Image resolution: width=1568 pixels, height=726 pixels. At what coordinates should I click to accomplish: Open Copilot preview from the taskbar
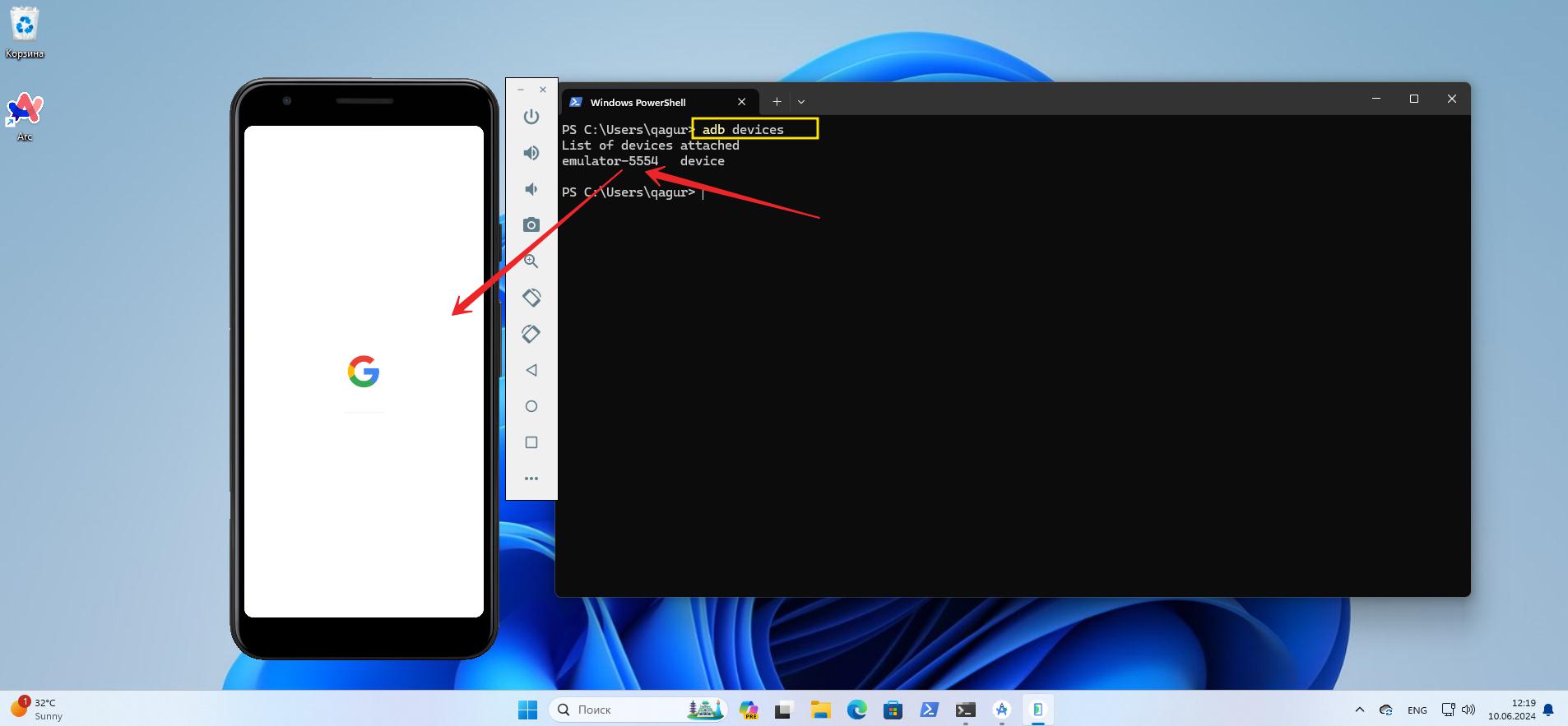pyautogui.click(x=749, y=710)
